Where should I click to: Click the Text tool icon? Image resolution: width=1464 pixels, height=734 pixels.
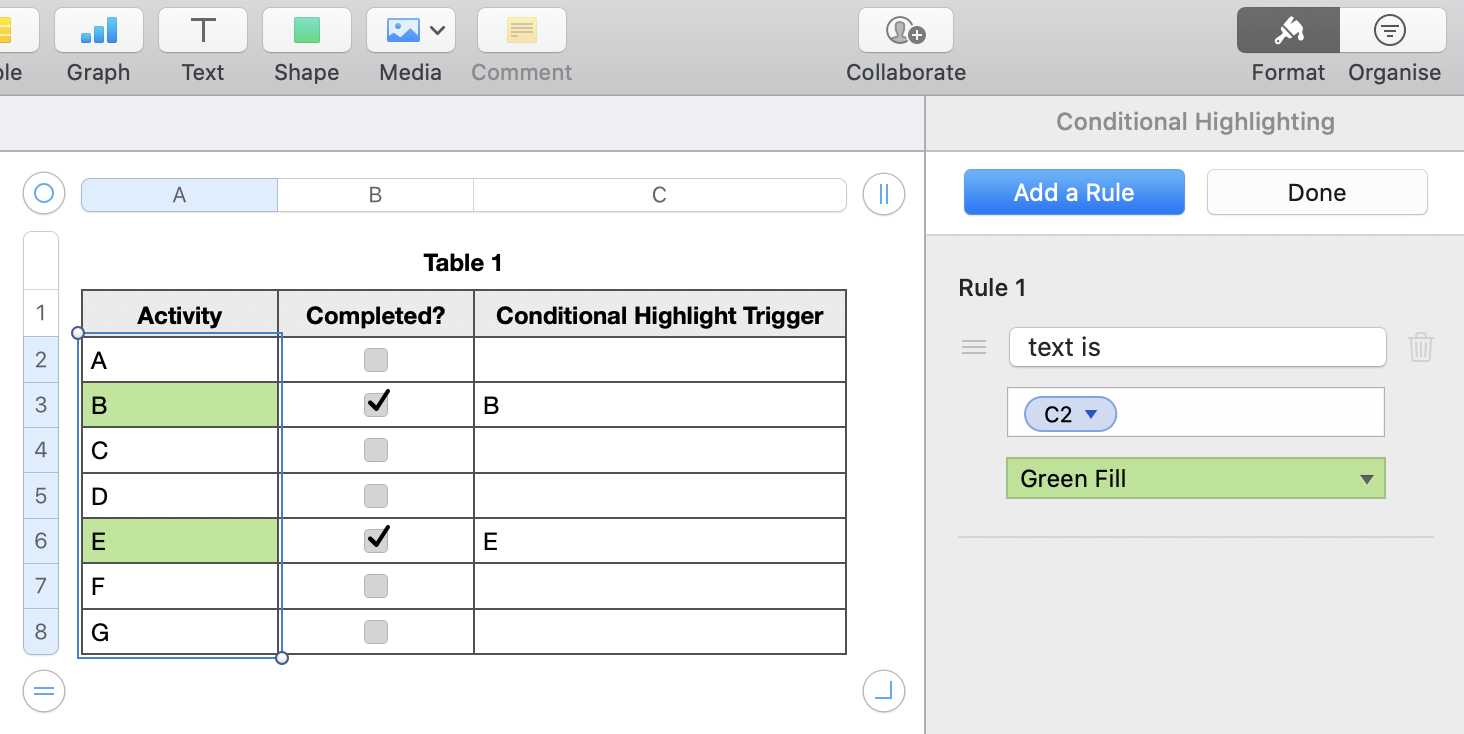203,31
